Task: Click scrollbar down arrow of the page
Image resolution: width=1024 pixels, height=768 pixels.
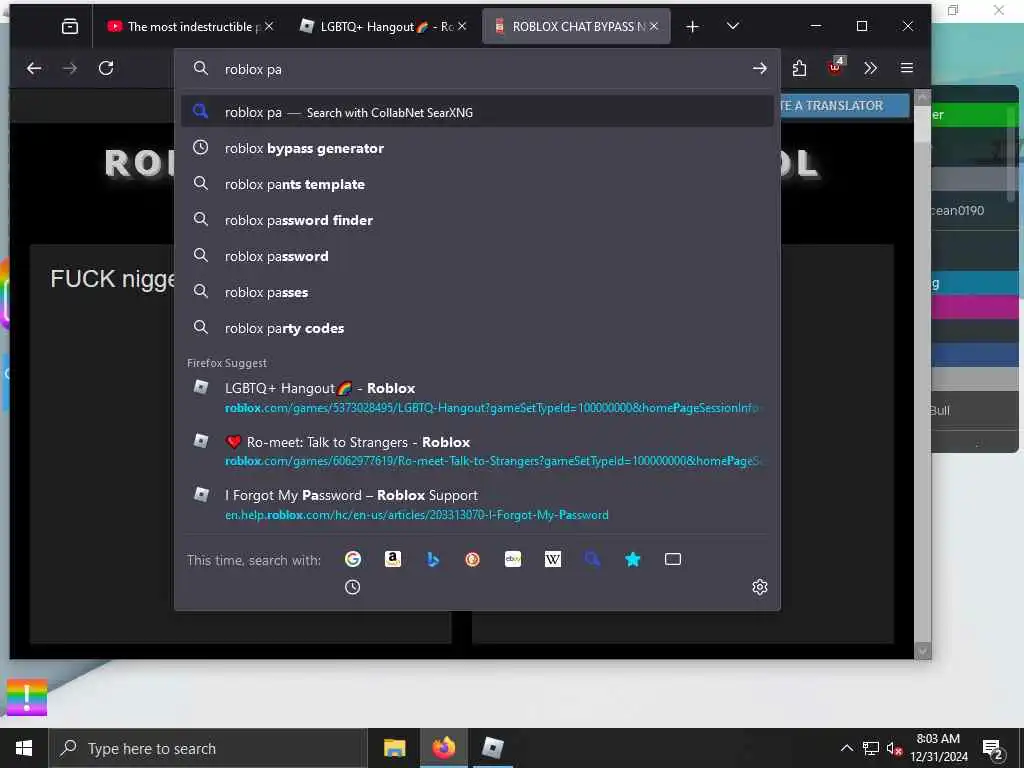Action: (922, 651)
